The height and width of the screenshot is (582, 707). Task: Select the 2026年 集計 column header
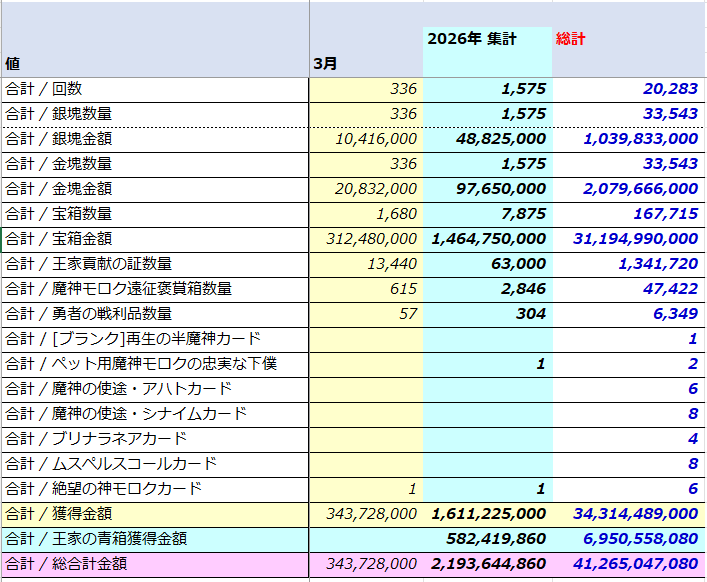point(472,39)
